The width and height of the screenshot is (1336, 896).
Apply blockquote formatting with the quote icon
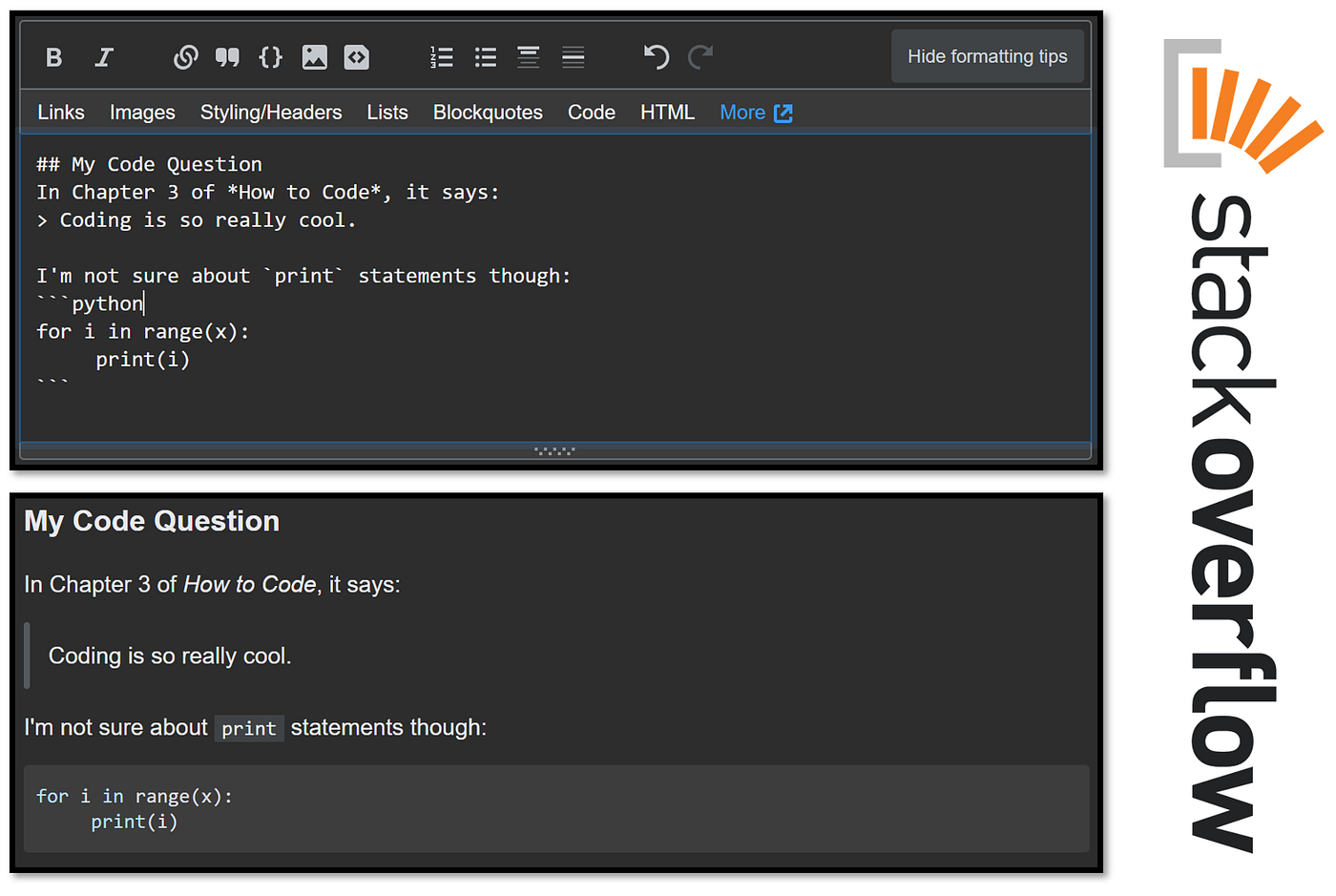pos(227,56)
